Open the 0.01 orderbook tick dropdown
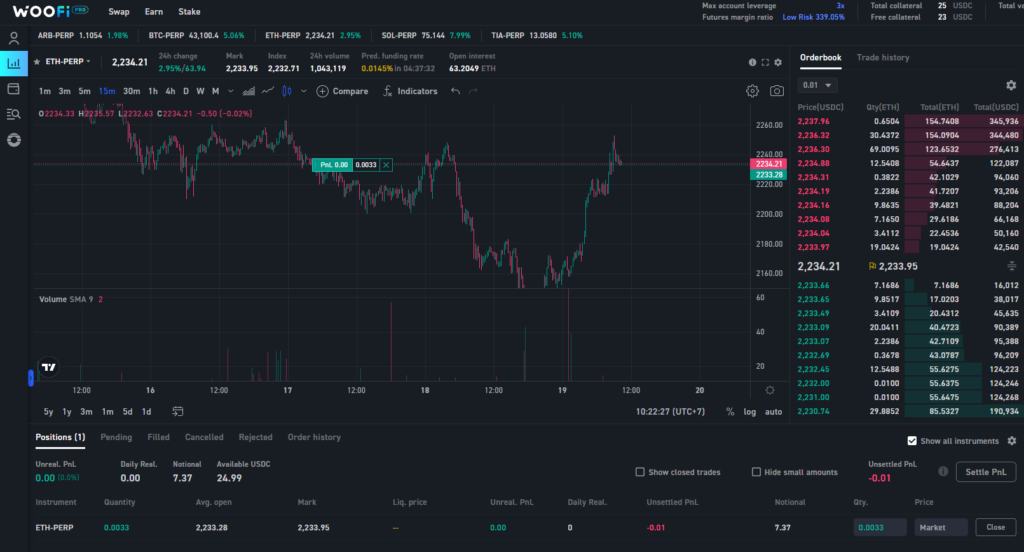Viewport: 1024px width, 552px height. [x=818, y=85]
